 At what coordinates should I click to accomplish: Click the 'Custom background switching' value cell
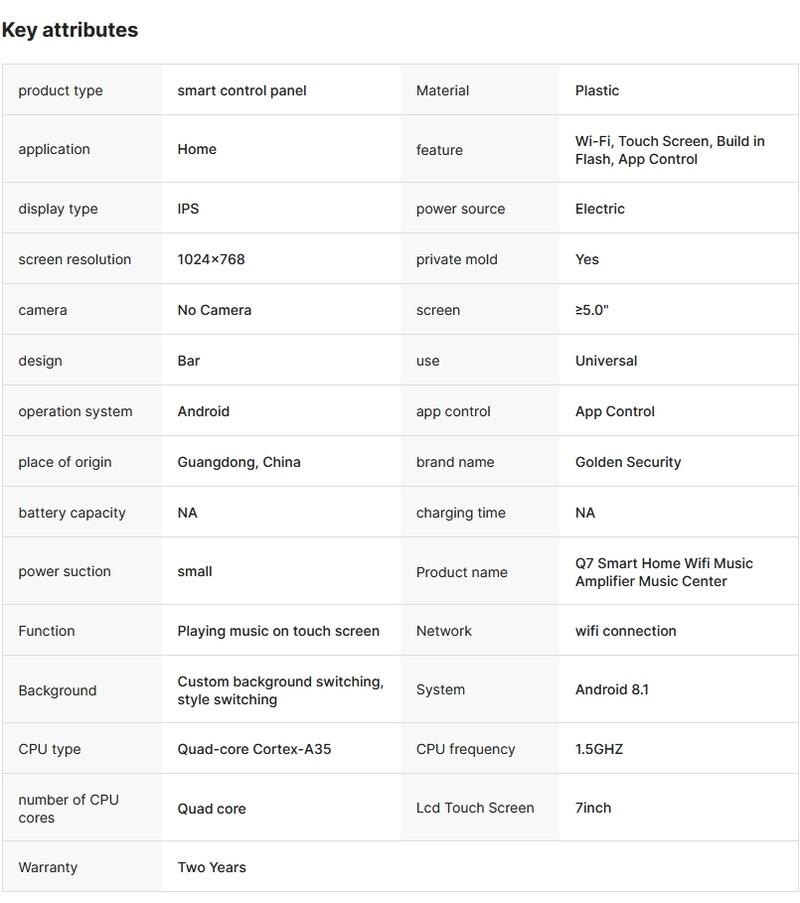[280, 690]
